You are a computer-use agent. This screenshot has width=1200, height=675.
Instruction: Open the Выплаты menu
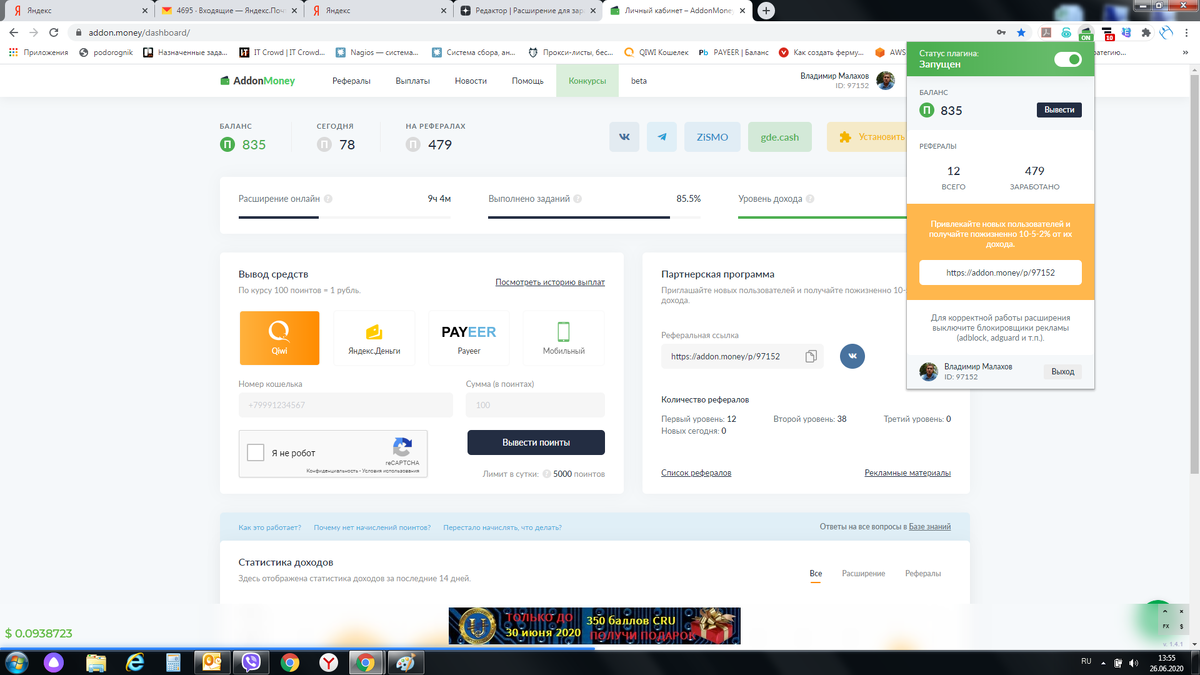[412, 81]
